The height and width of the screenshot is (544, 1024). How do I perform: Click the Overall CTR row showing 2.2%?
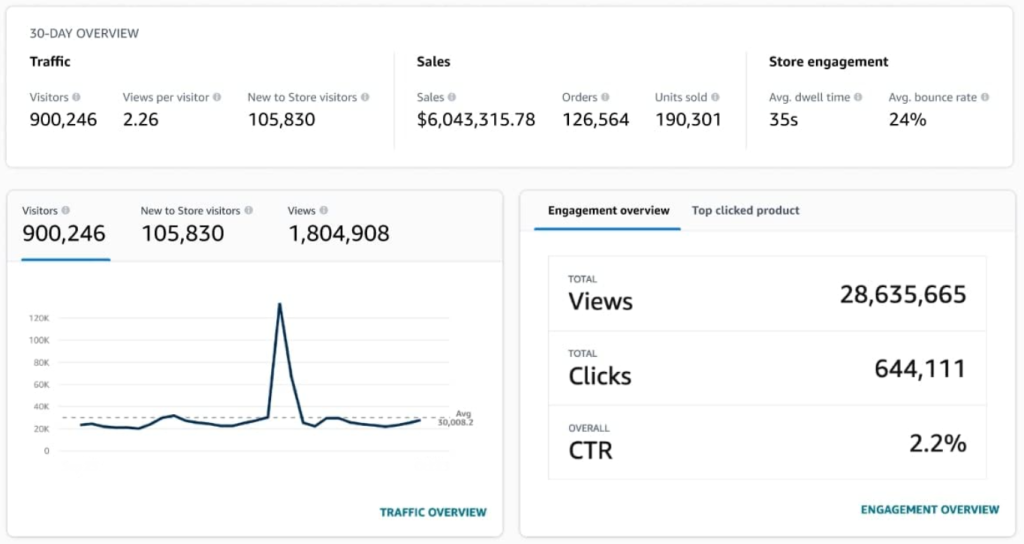tap(767, 443)
